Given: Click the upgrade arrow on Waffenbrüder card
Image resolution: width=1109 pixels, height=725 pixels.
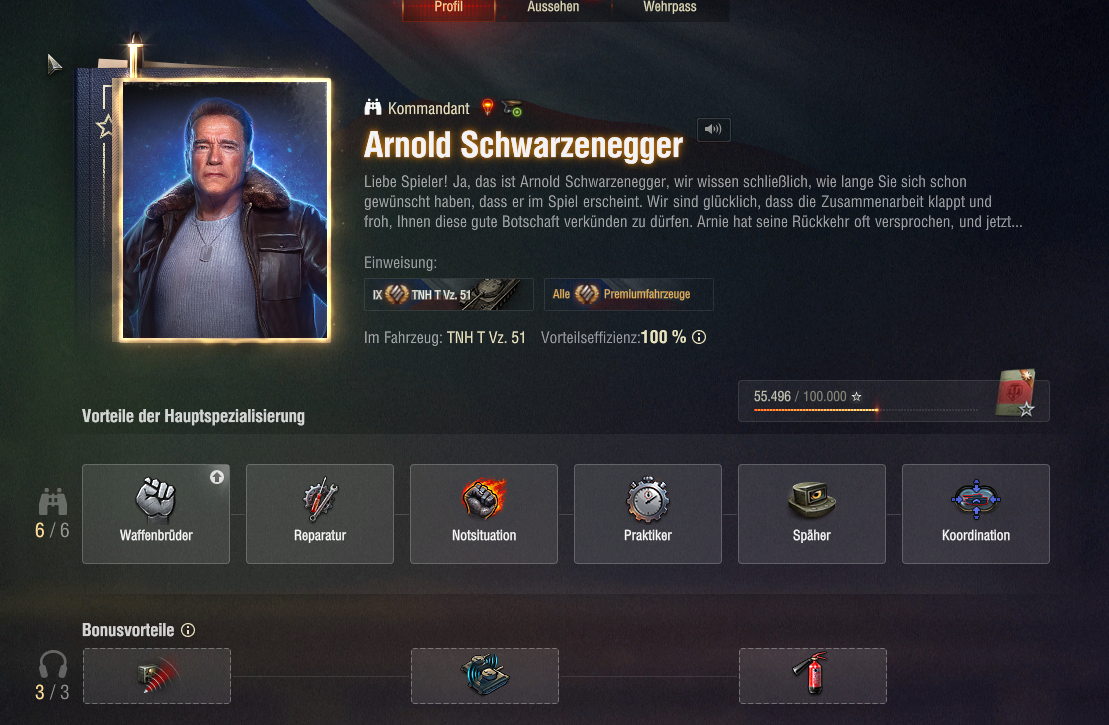Looking at the screenshot, I should 217,477.
